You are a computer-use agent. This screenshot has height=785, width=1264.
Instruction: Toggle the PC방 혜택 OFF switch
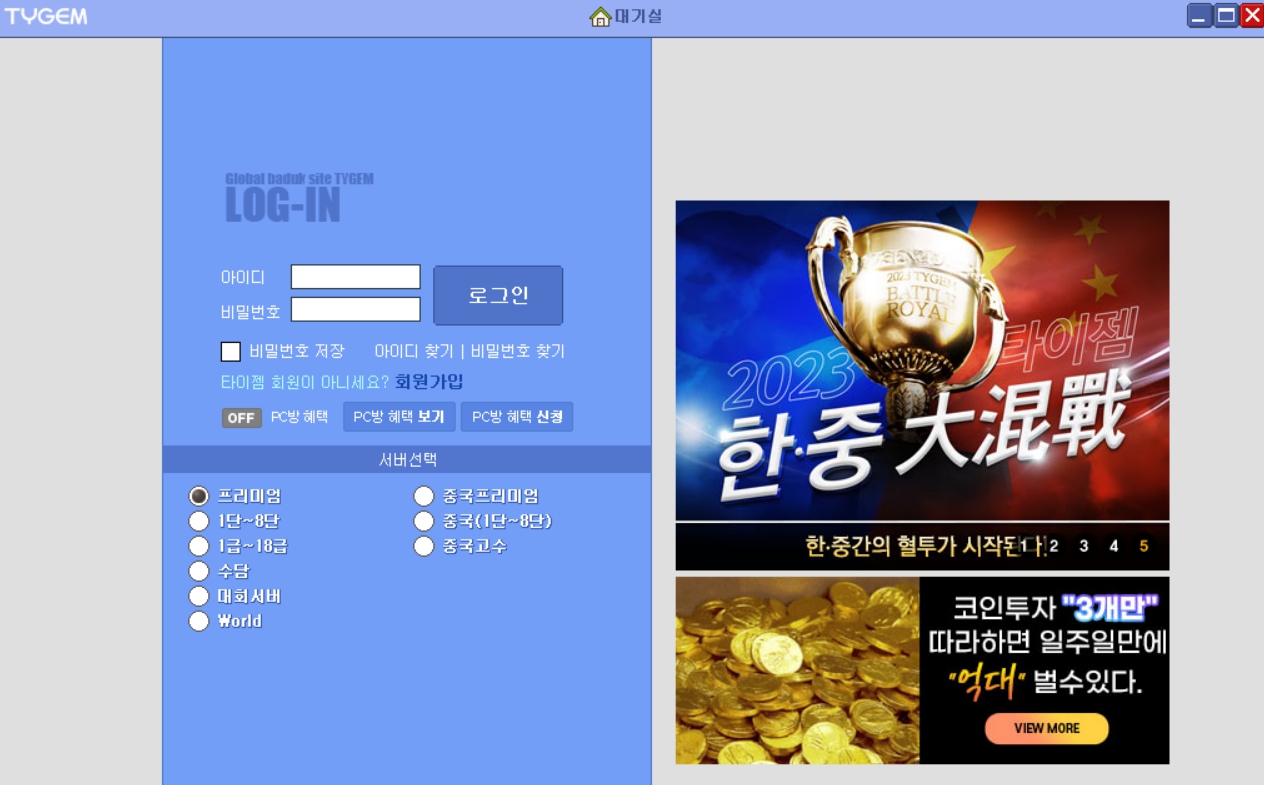[x=242, y=418]
